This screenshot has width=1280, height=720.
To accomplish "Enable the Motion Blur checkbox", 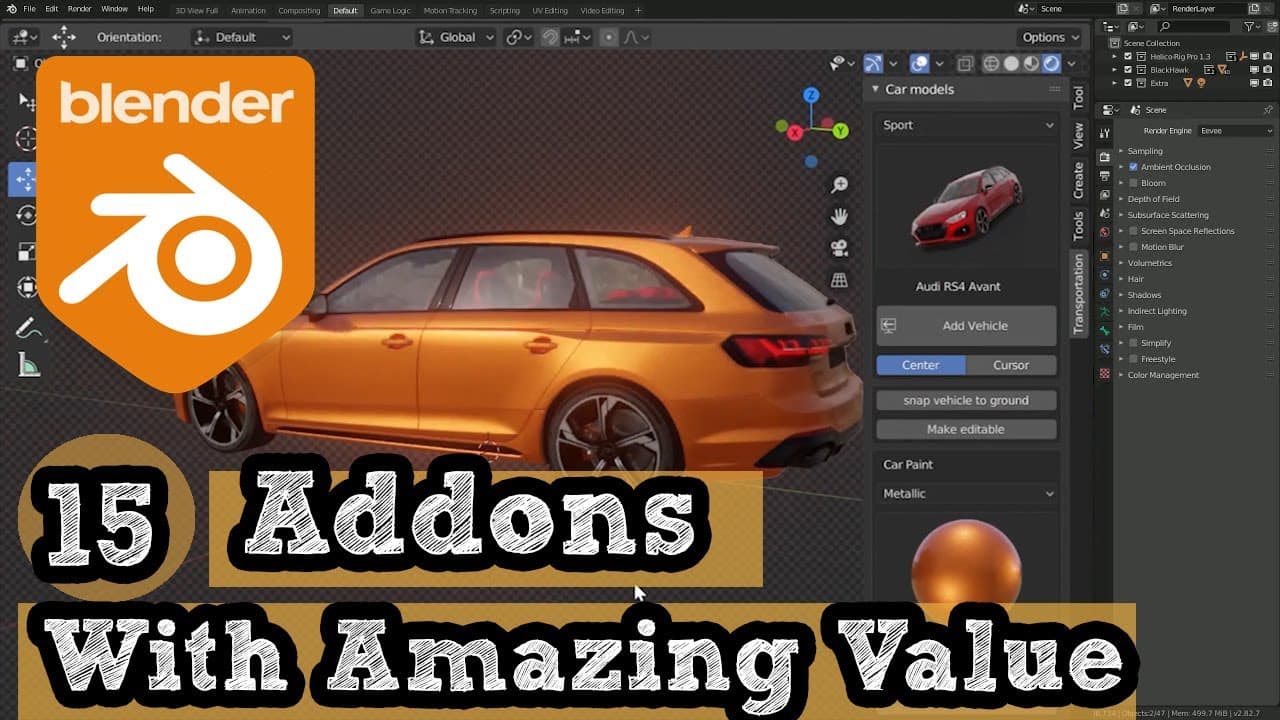I will (x=1133, y=247).
